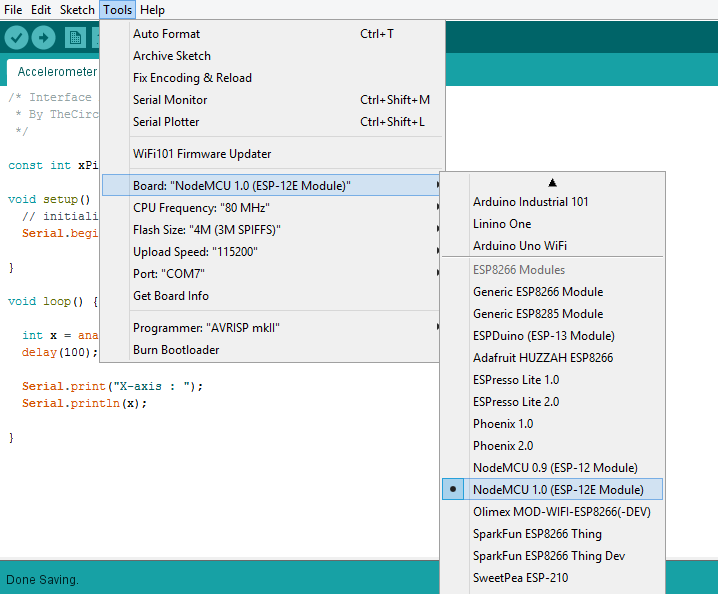
Task: Choose Auto Format from Tools menu
Action: point(272,34)
